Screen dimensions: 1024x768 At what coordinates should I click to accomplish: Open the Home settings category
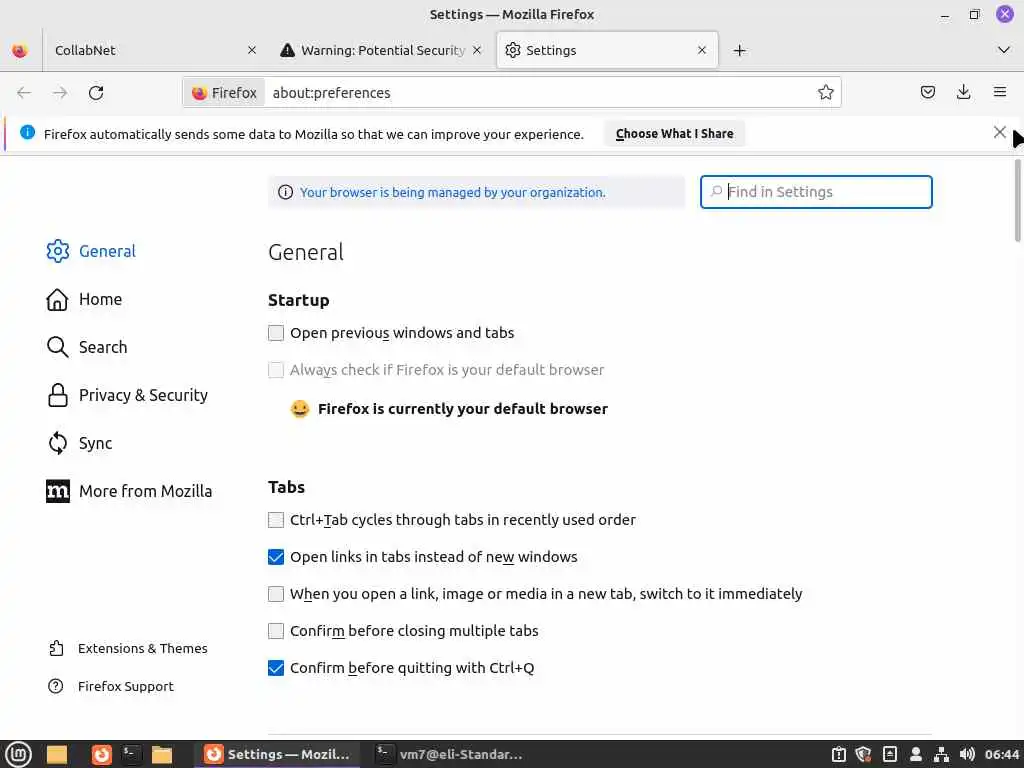(x=84, y=299)
